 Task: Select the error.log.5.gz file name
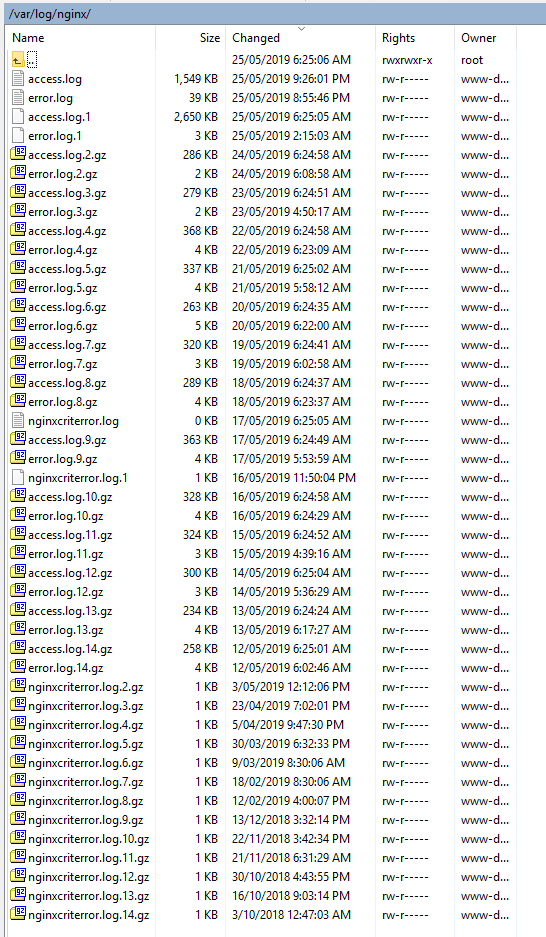pos(63,288)
